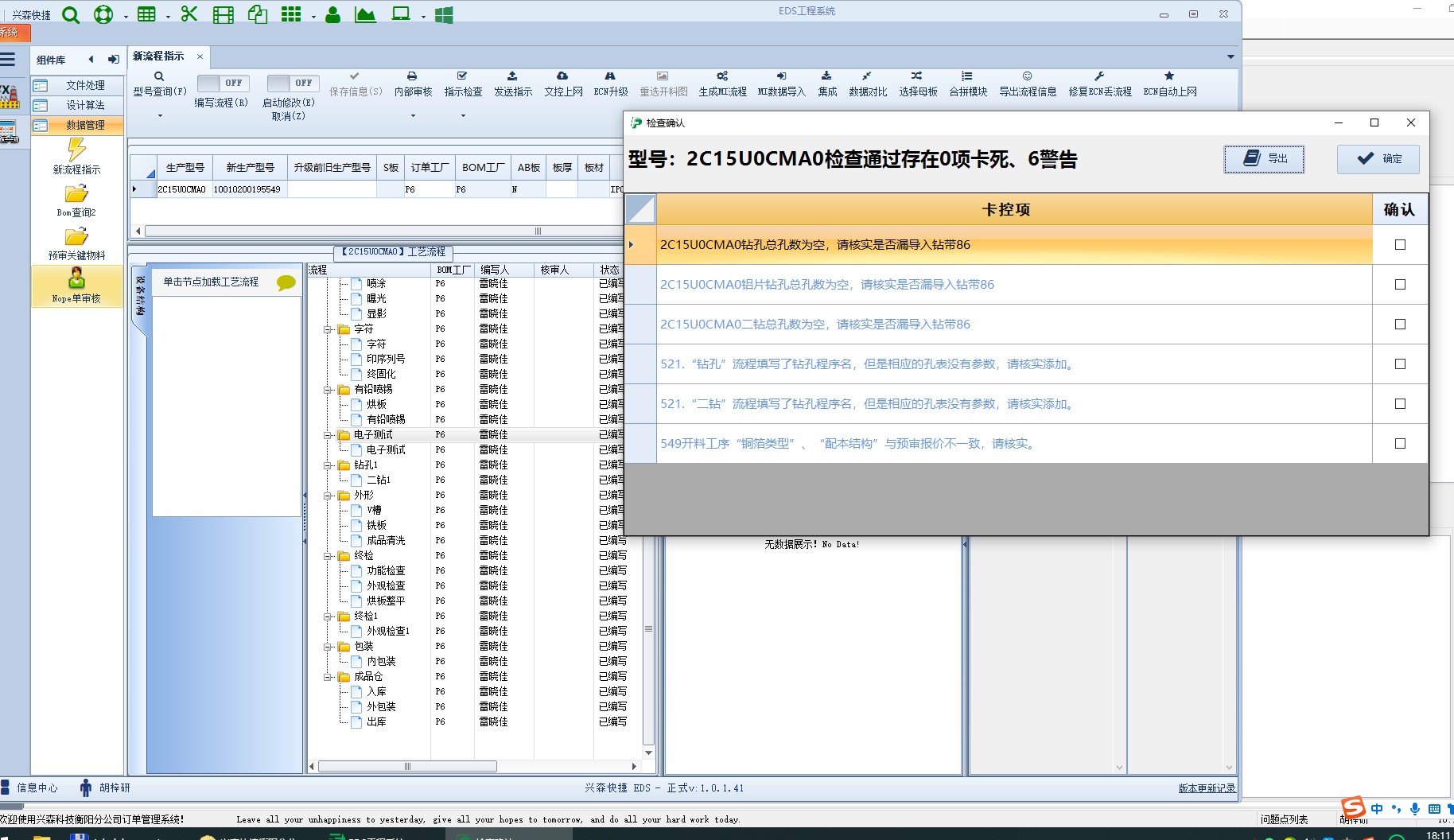
Task: Toggle the 启动修改(E) OFF switch
Action: [x=293, y=83]
